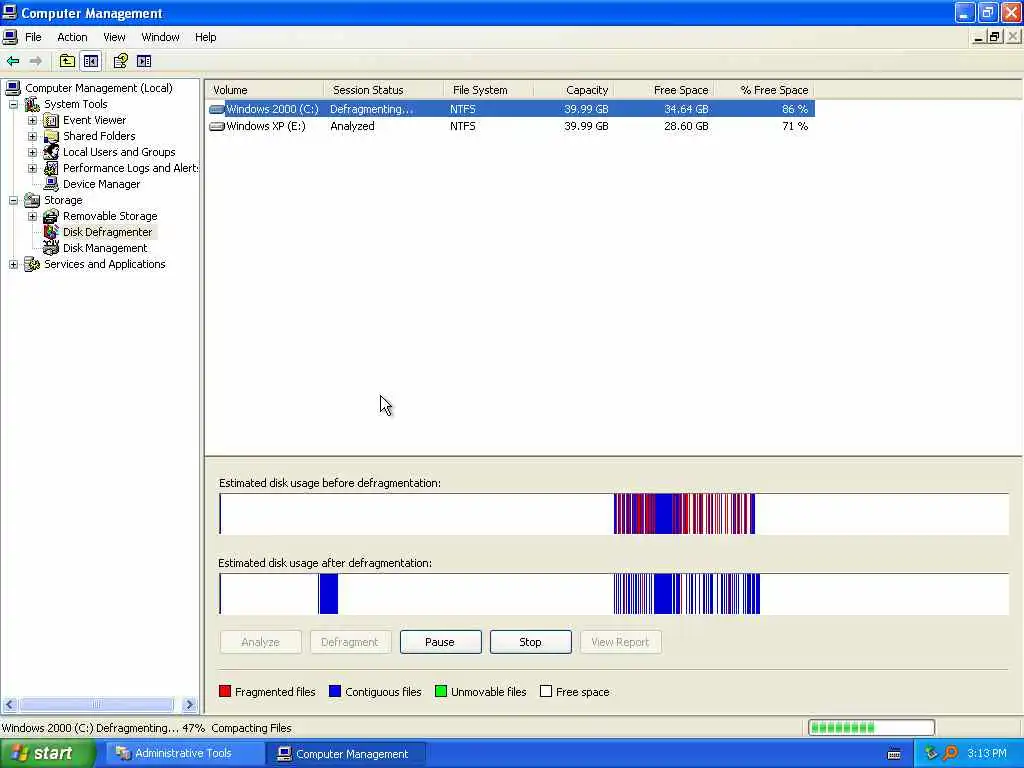The height and width of the screenshot is (768, 1024).
Task: Click the Local Users and Groups icon
Action: 51,152
